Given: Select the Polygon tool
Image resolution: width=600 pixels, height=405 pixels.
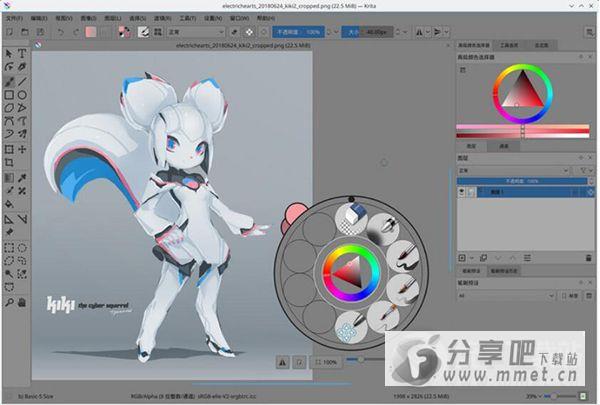Looking at the screenshot, I should (x=9, y=108).
